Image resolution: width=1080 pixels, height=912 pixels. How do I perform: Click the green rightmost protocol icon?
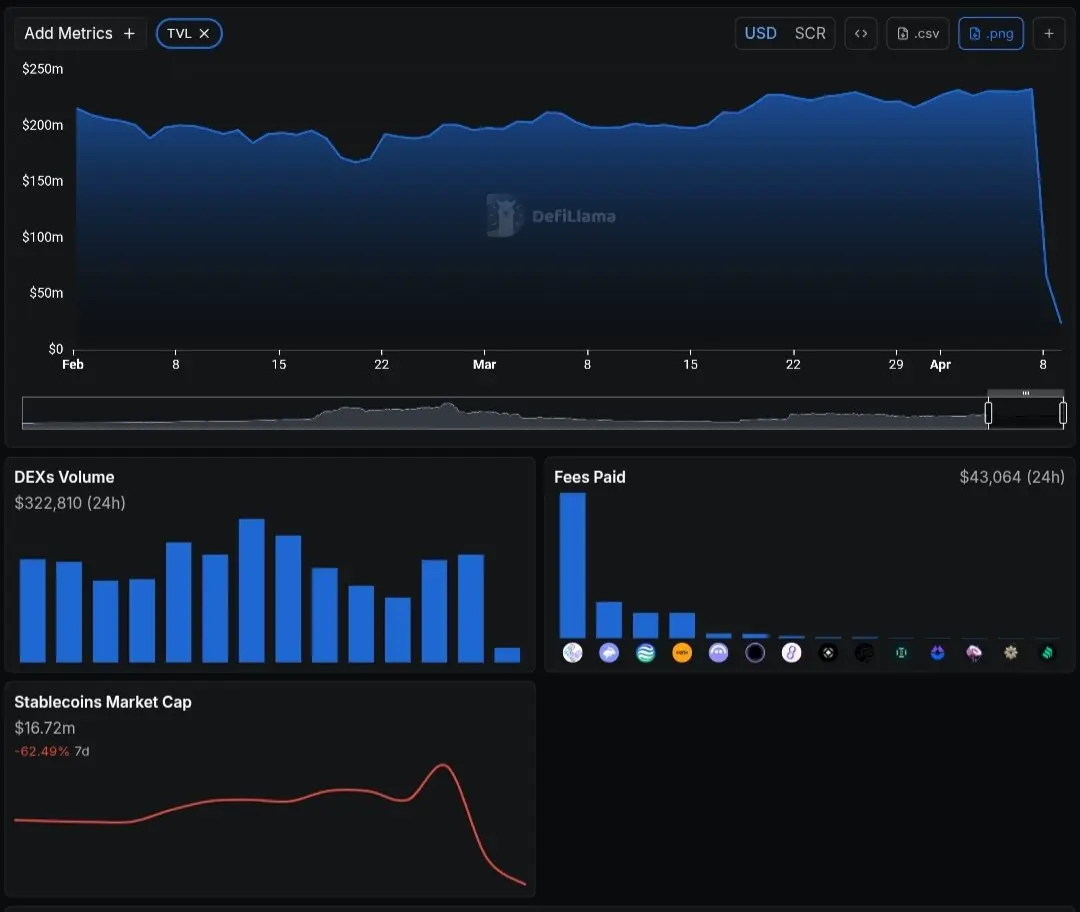[x=1047, y=652]
